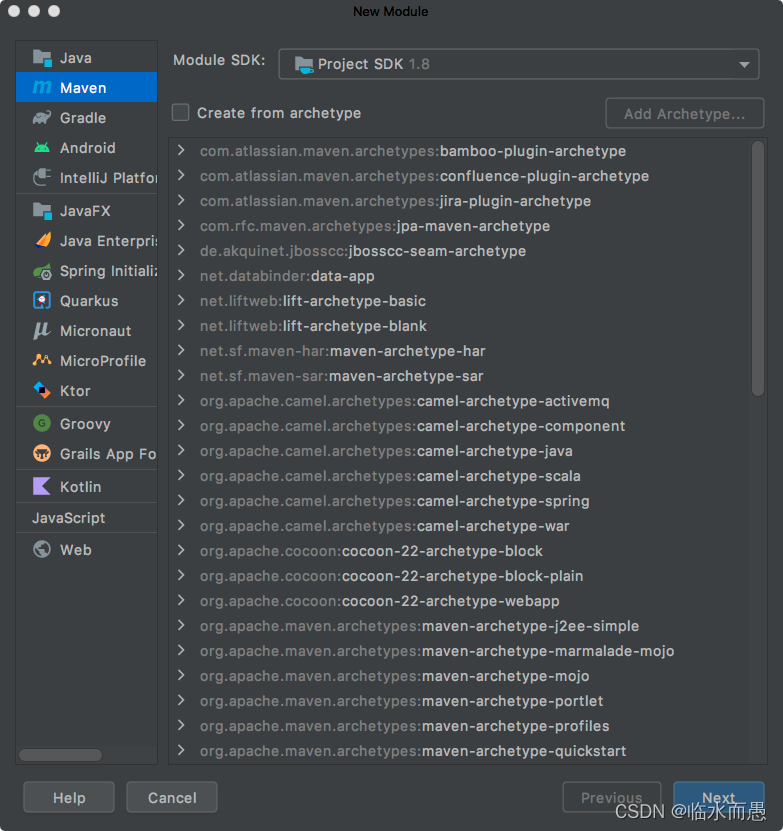Viewport: 783px width, 831px height.
Task: Click the Android robot icon
Action: click(x=42, y=147)
